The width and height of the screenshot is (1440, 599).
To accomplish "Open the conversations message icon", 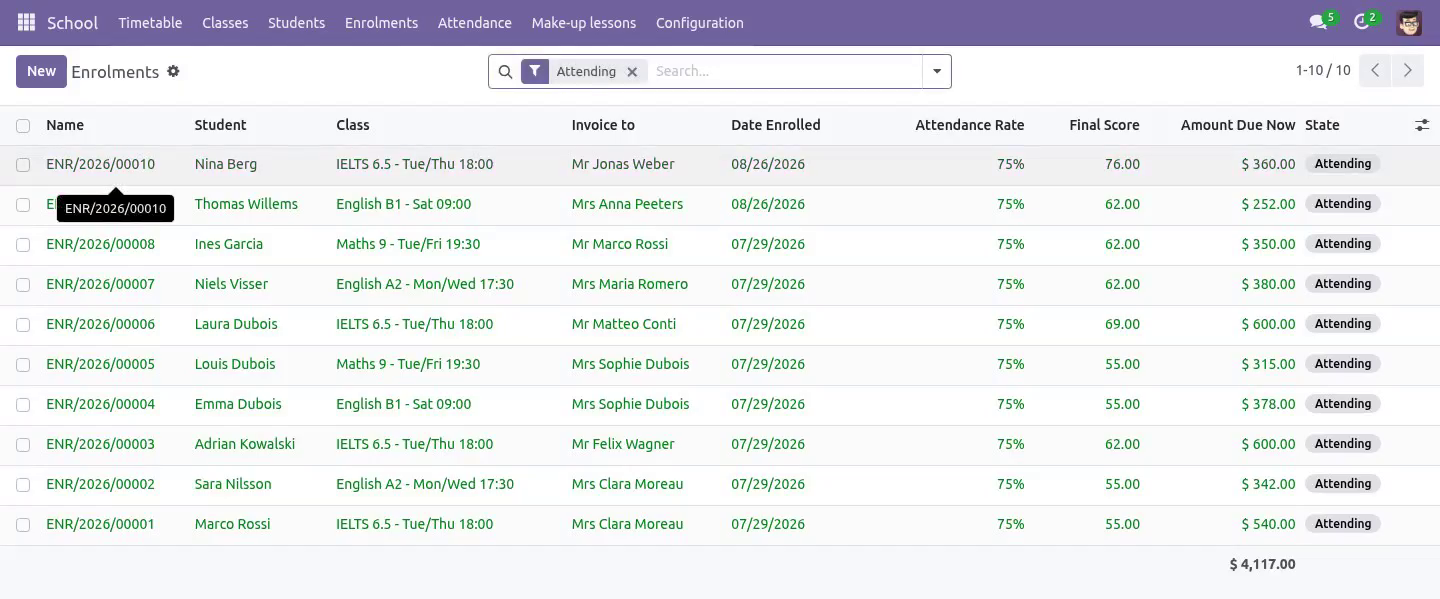I will coord(1318,22).
